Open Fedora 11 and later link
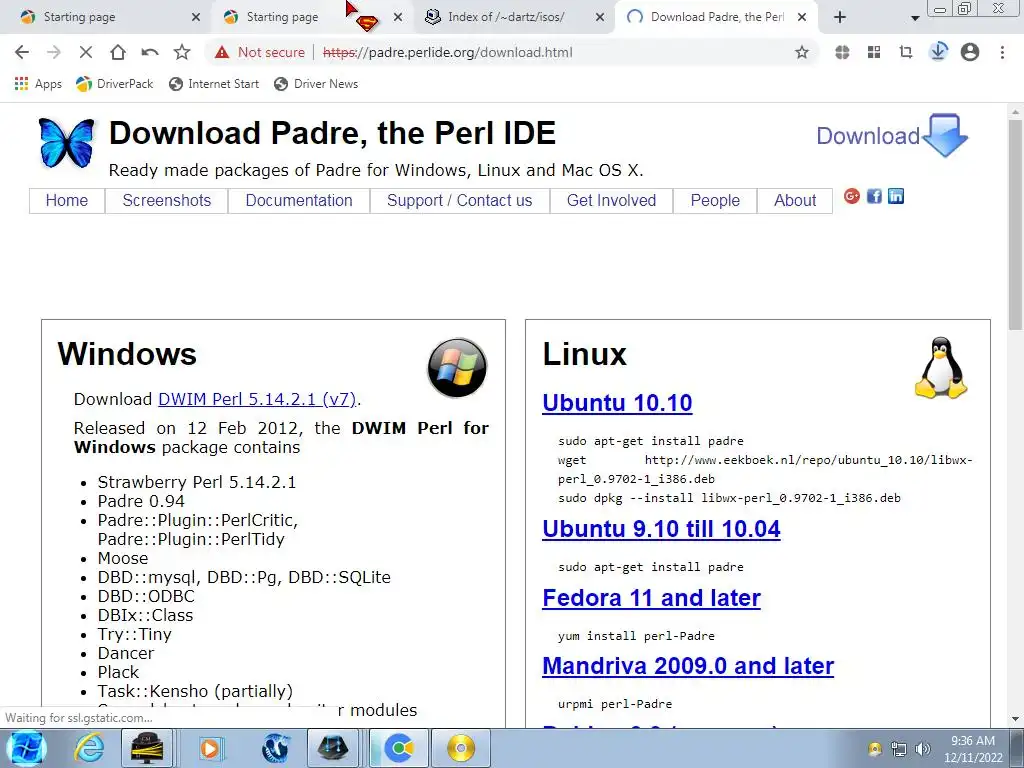This screenshot has height=768, width=1024. coord(651,598)
